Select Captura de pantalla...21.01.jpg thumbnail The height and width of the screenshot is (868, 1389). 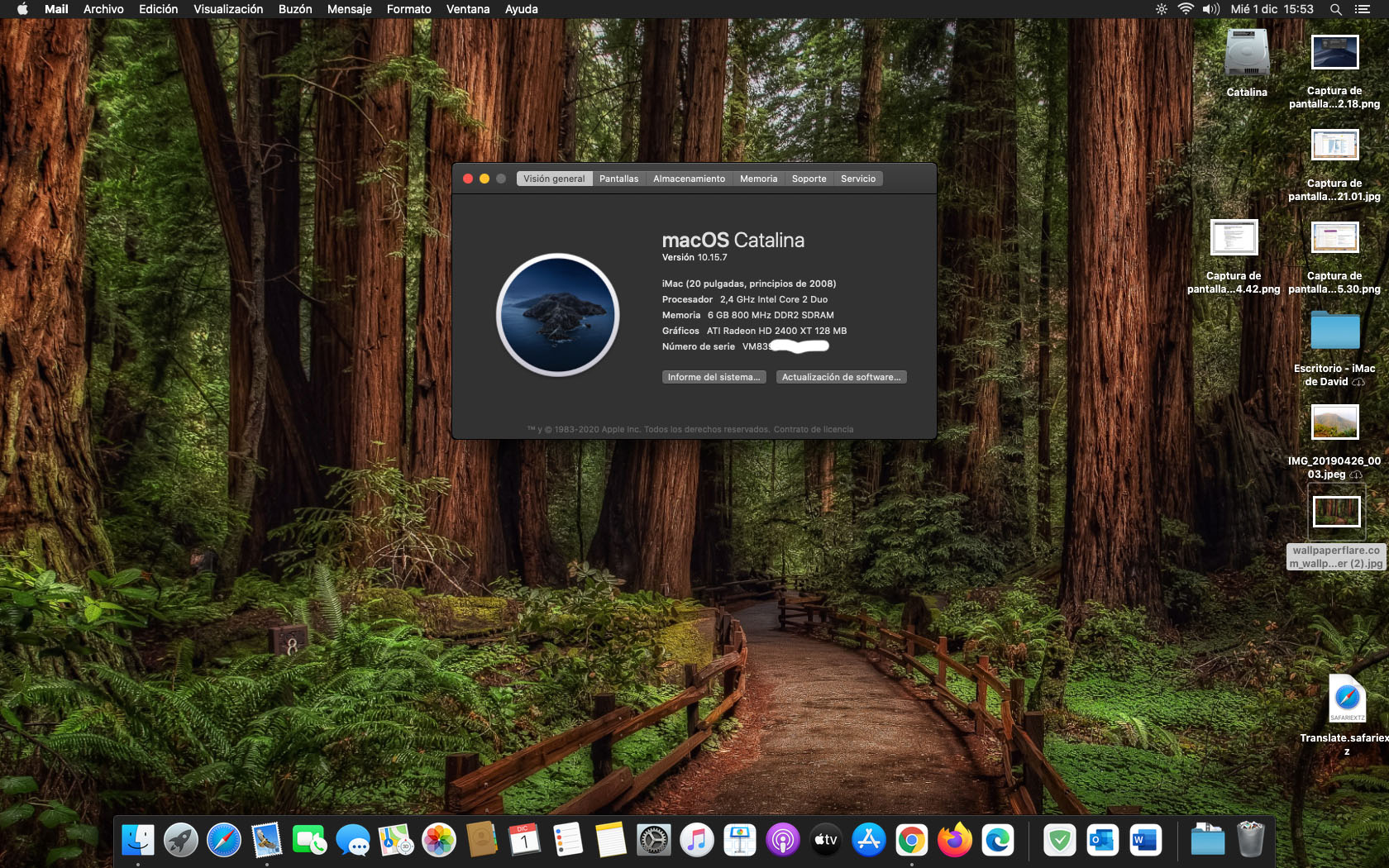coord(1335,145)
